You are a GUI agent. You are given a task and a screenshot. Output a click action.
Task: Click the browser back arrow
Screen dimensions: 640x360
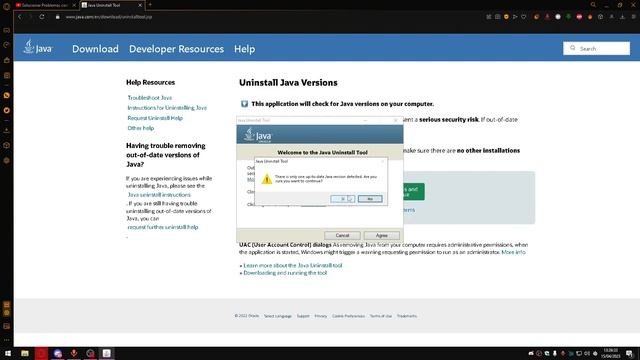pos(20,17)
